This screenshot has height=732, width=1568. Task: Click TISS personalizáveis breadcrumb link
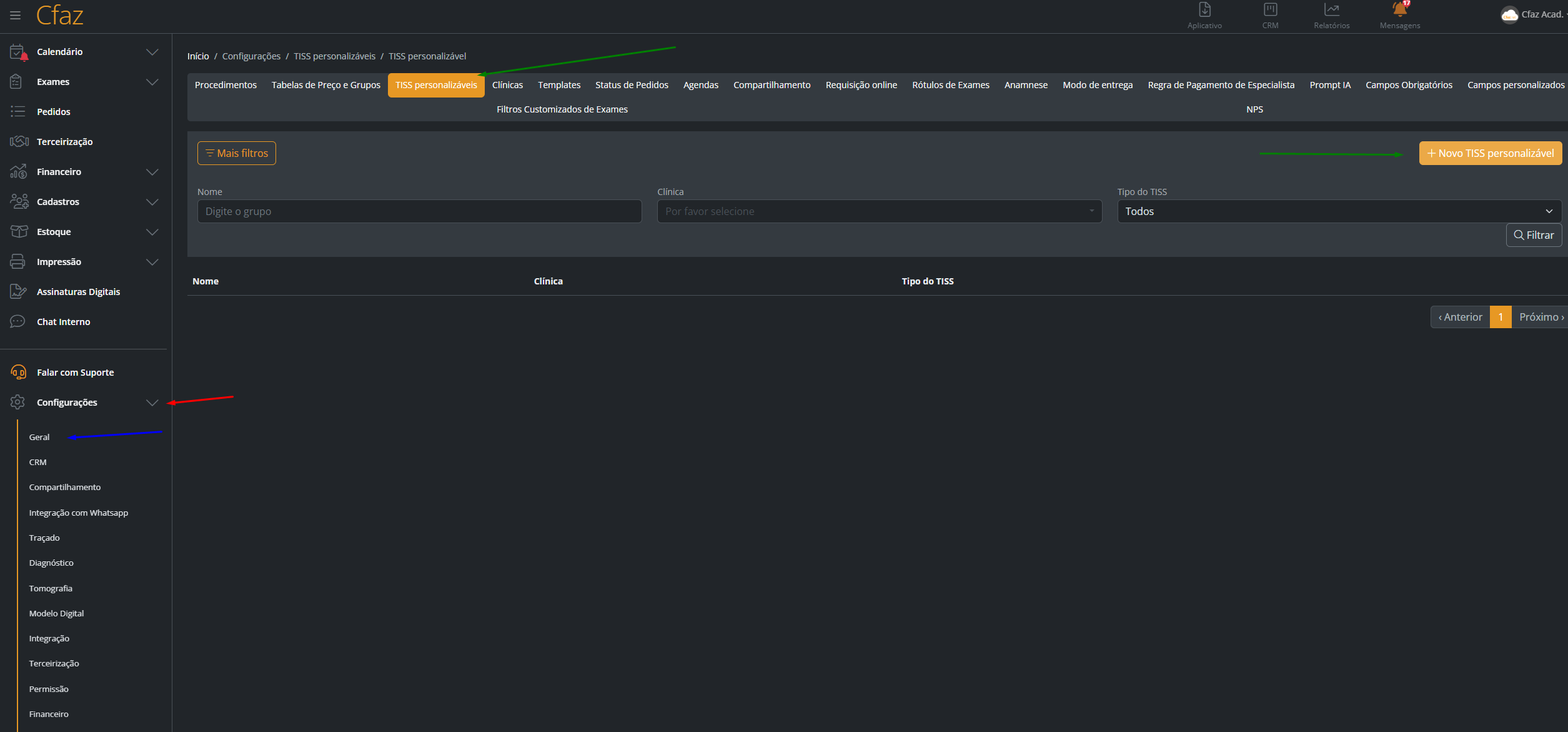pos(335,56)
